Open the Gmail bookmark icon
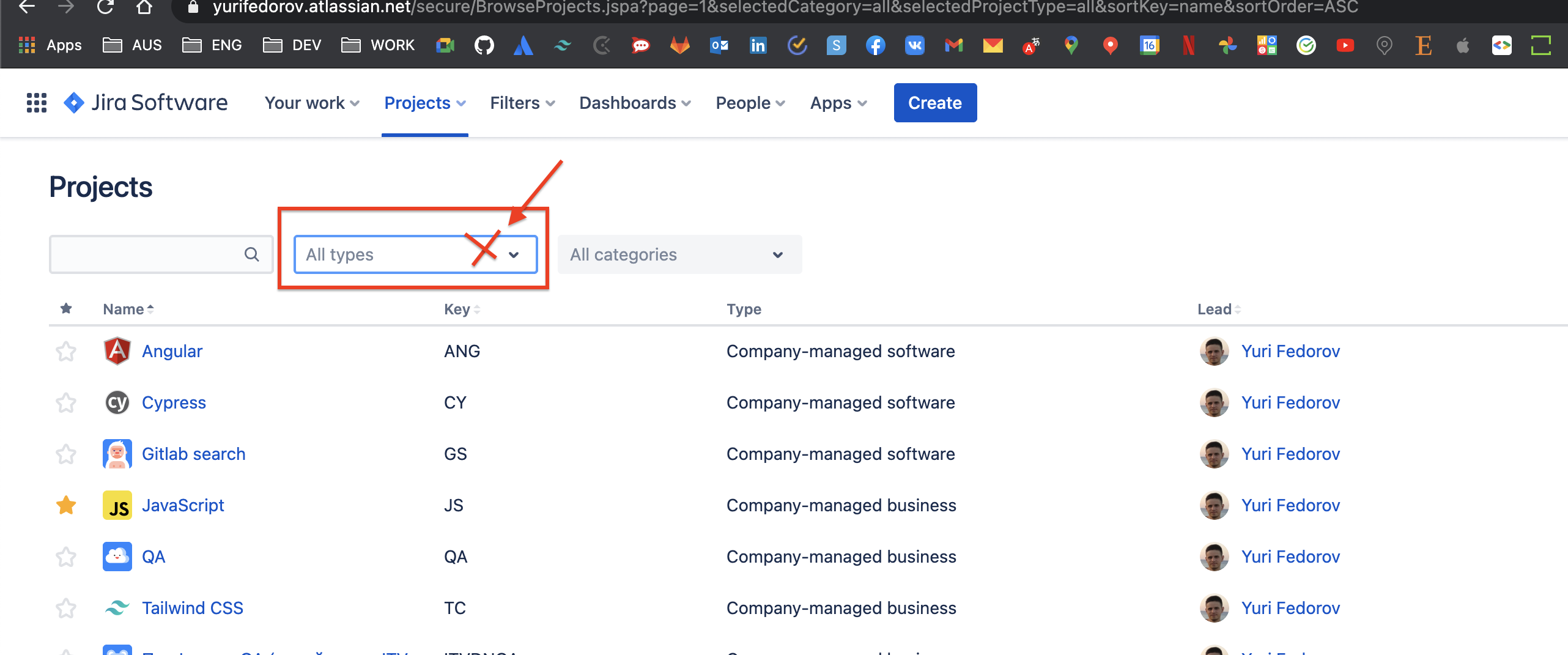This screenshot has height=655, width=1568. [954, 45]
